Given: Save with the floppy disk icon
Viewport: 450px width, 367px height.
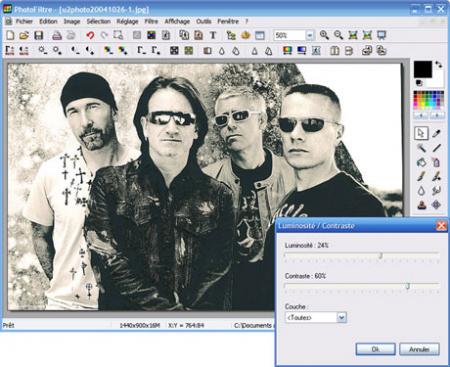Looking at the screenshot, I should tap(39, 35).
